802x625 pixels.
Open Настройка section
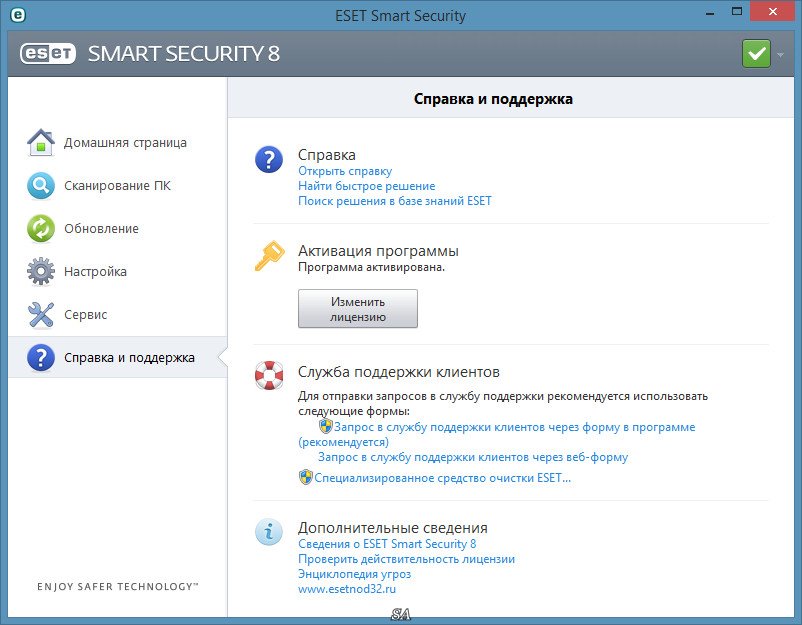click(x=118, y=271)
